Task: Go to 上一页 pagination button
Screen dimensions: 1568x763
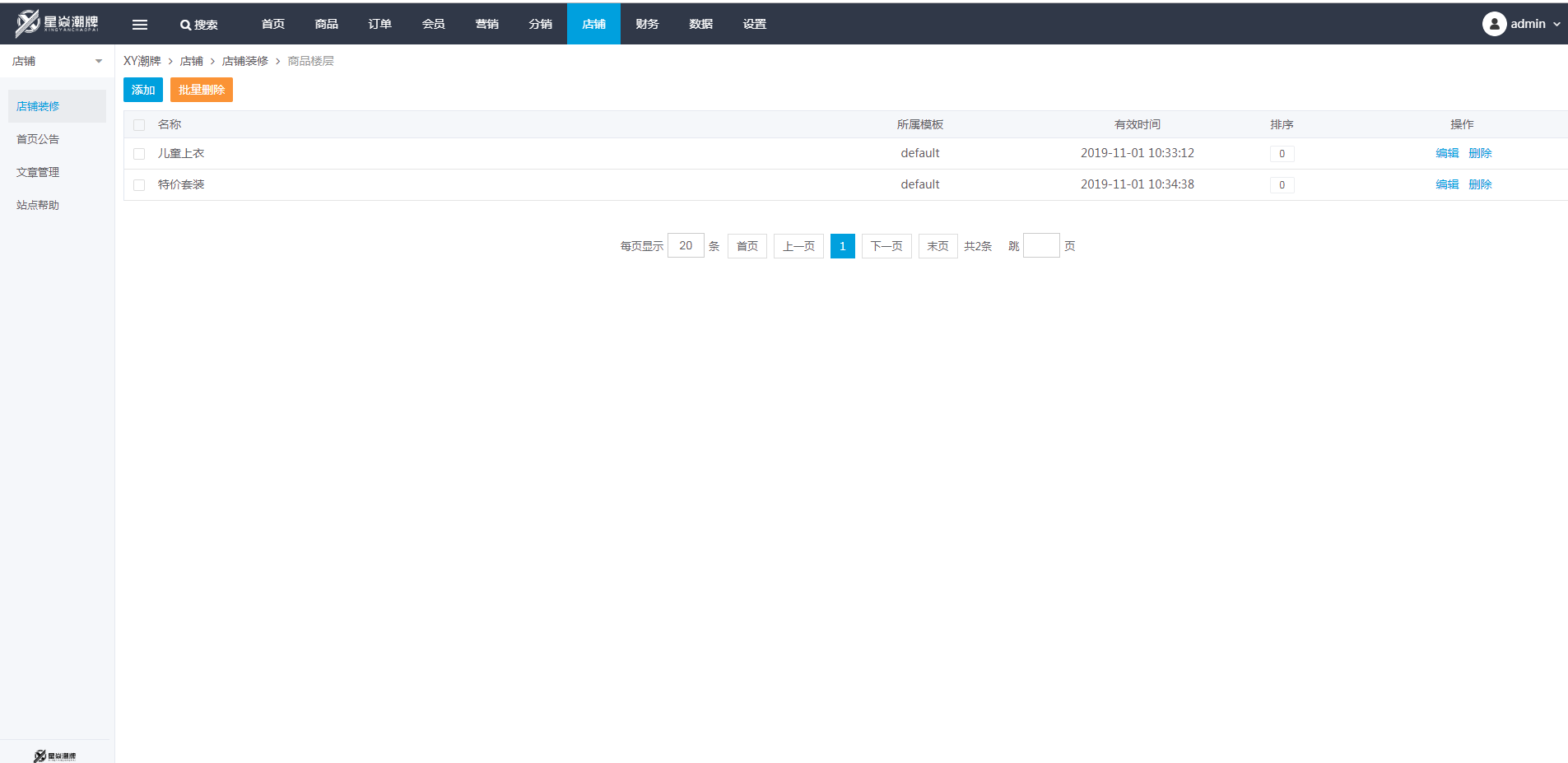Action: [x=798, y=246]
